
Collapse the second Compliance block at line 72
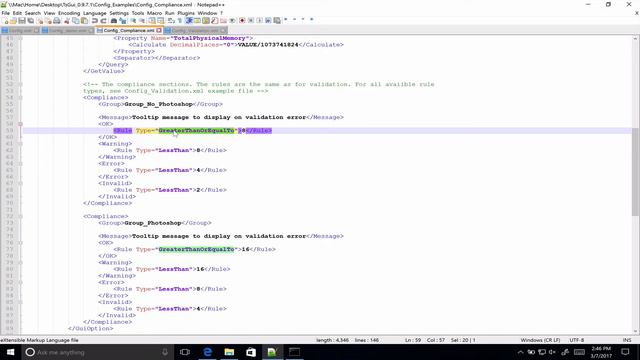20,216
